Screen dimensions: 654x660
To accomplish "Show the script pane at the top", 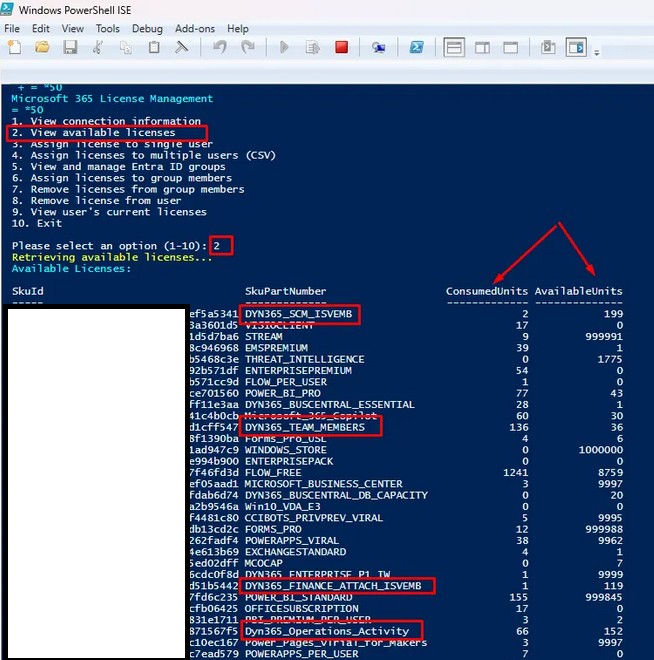I will coord(453,47).
